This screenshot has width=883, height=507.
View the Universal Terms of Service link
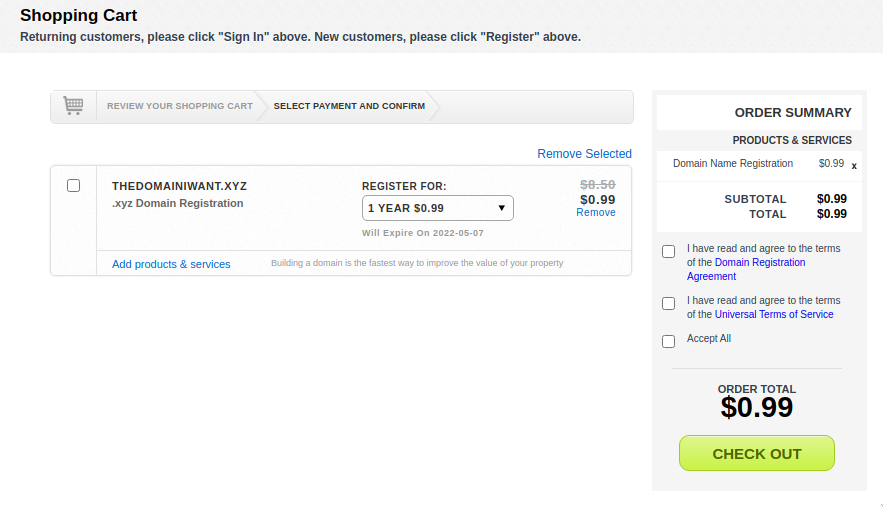point(774,314)
